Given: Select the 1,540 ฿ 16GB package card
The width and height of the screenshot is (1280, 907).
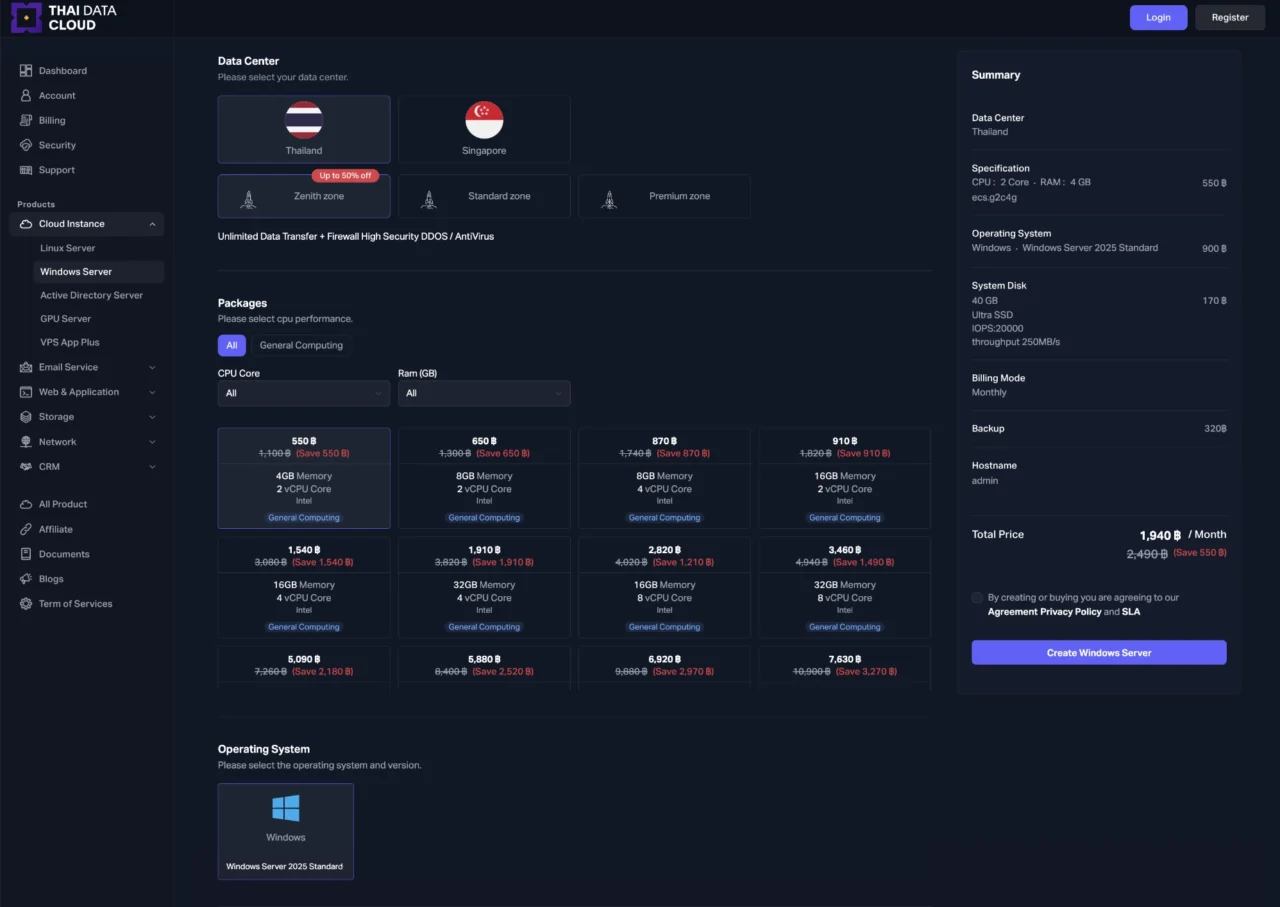Looking at the screenshot, I should click(x=304, y=587).
